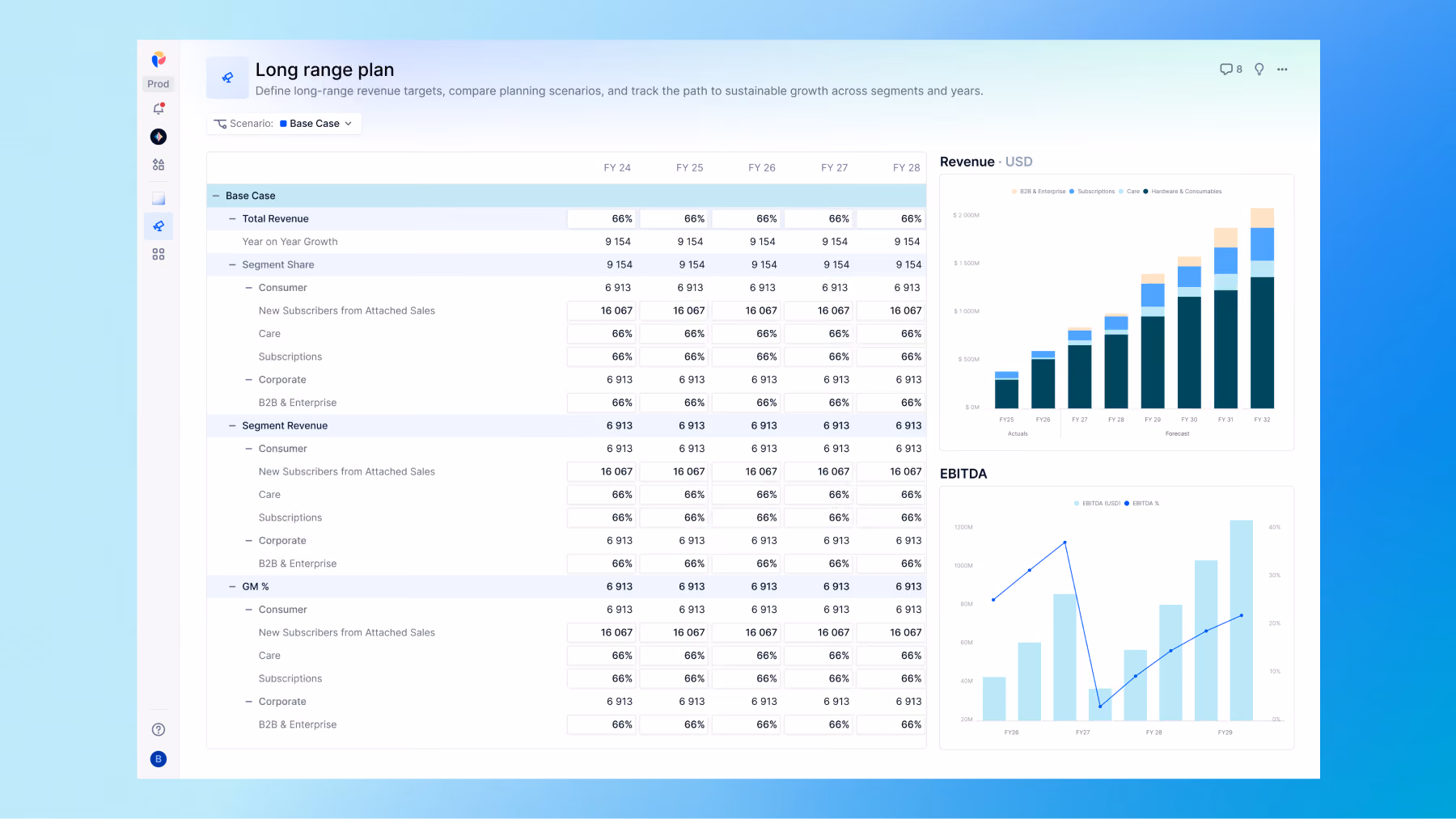
Task: Collapse Corporate under GM %
Action: pos(249,702)
